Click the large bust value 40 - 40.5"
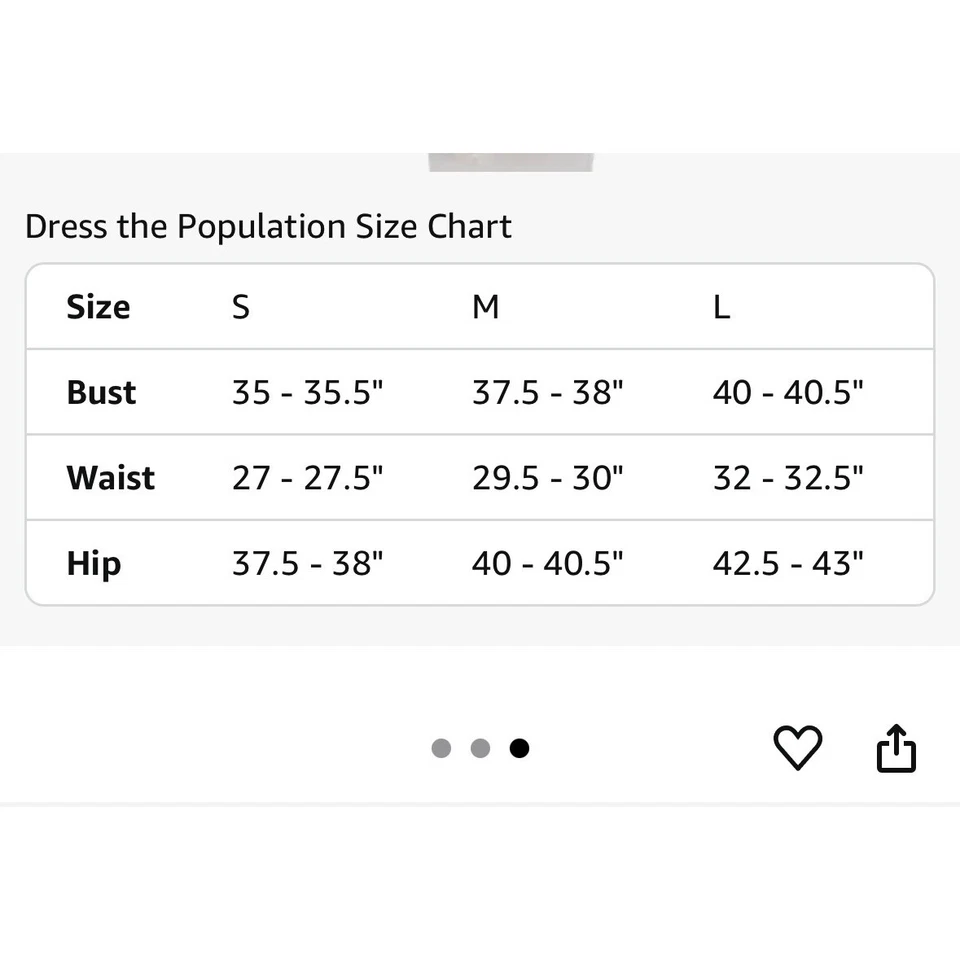 788,392
